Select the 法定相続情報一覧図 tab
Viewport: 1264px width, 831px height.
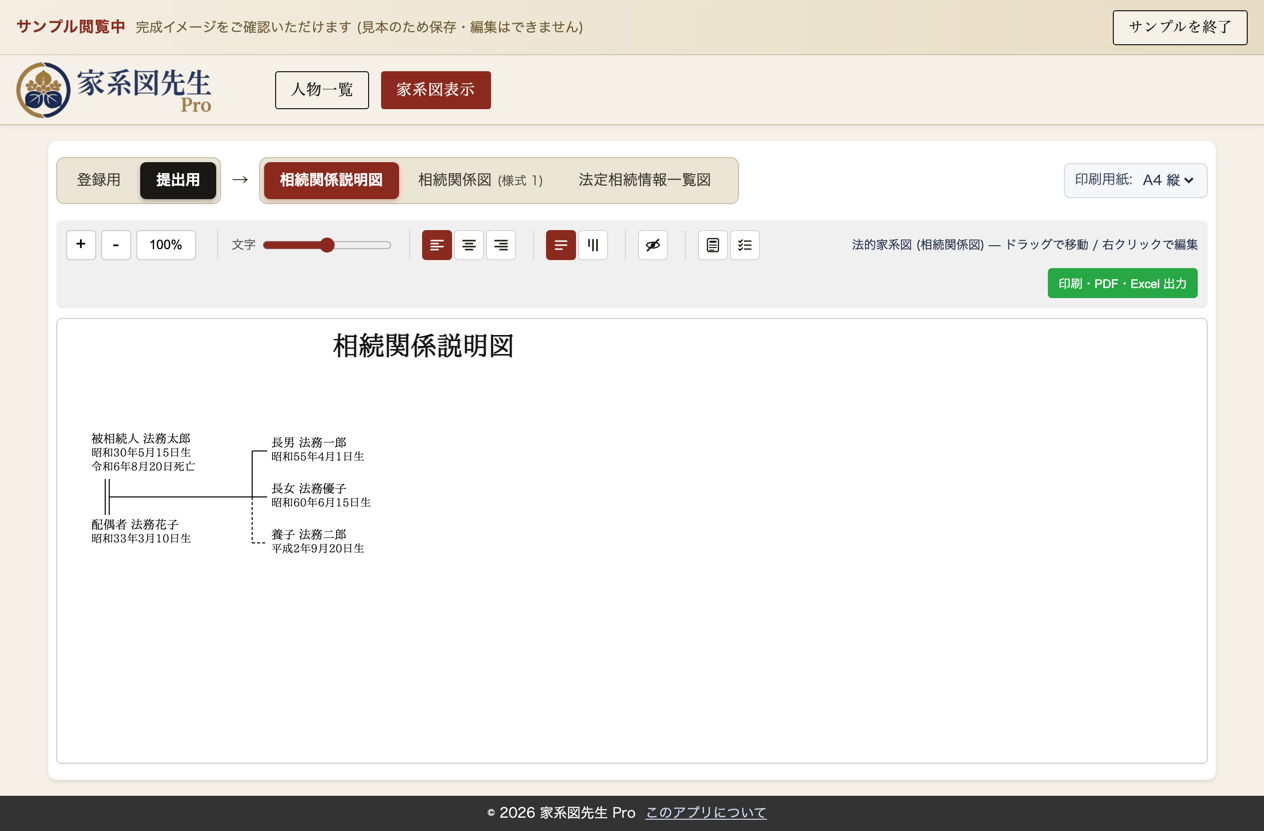pyautogui.click(x=645, y=180)
